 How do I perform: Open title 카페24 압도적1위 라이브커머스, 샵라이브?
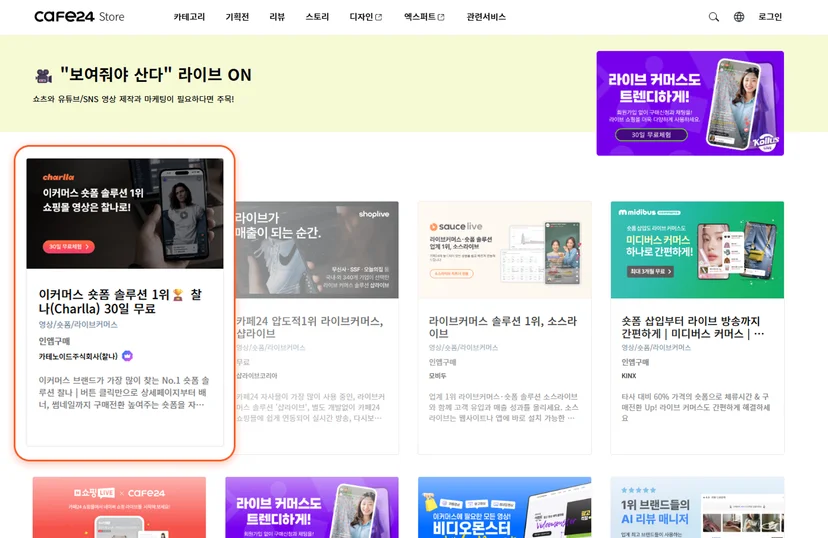pyautogui.click(x=309, y=327)
